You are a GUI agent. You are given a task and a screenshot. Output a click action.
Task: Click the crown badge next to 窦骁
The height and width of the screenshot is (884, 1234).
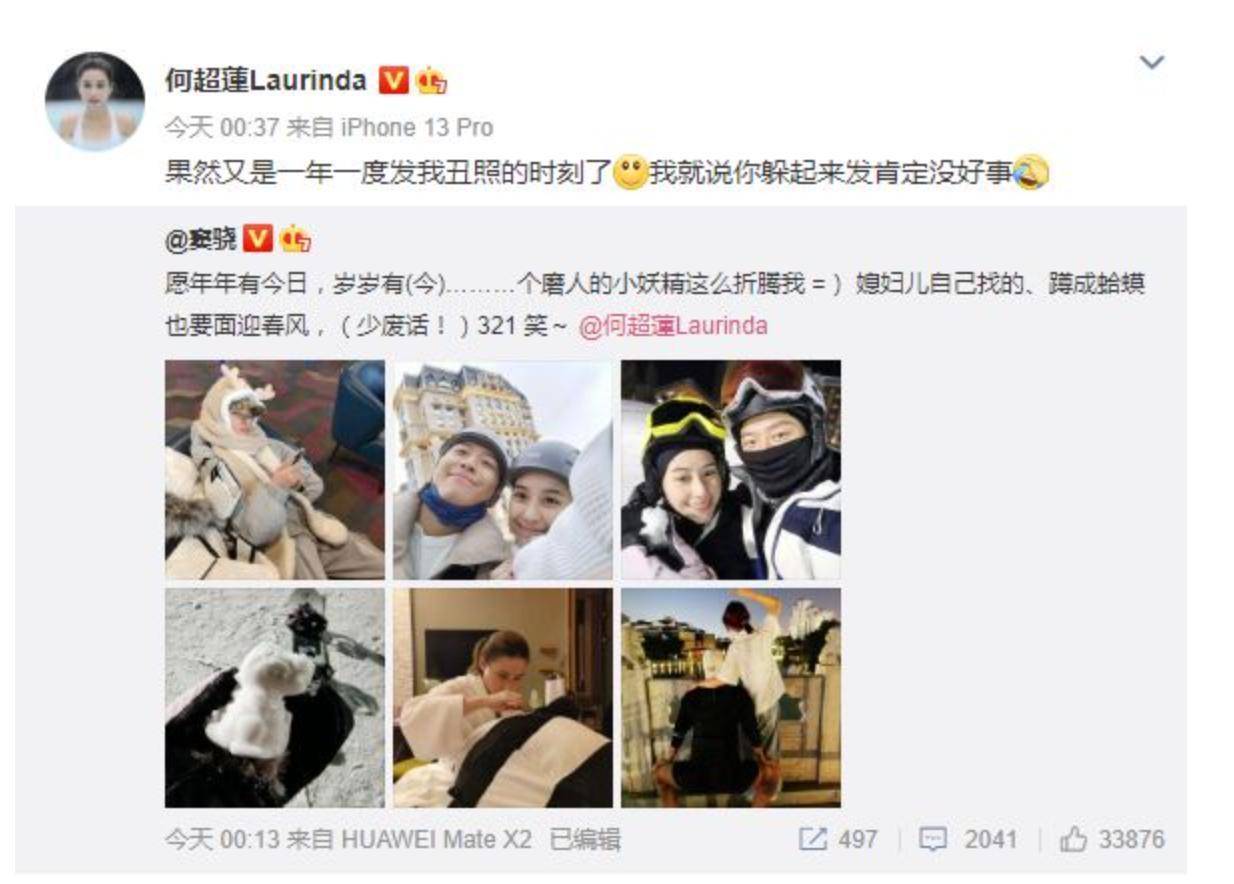click(x=296, y=239)
